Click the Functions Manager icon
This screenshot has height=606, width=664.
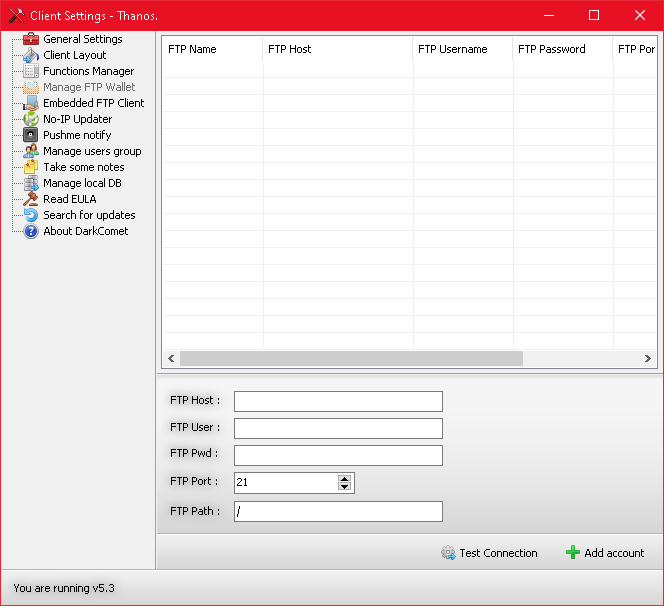click(31, 71)
